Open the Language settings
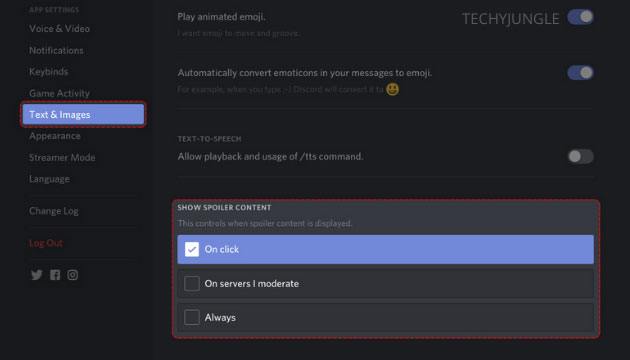Viewport: 630px width, 360px height. click(x=49, y=179)
